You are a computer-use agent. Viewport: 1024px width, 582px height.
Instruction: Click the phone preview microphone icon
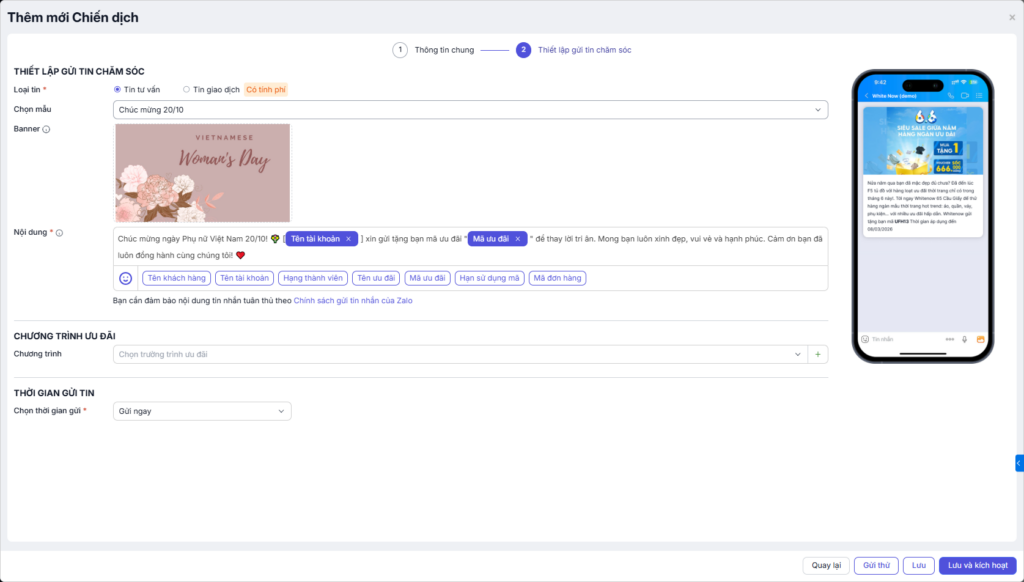point(965,340)
